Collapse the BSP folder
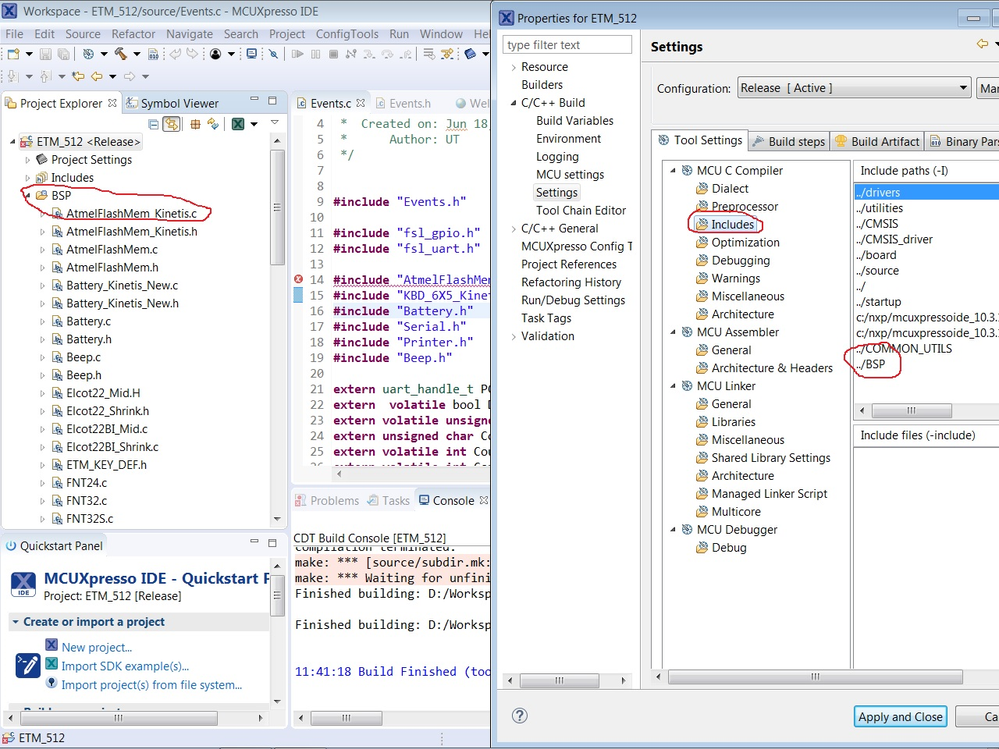 27,195
